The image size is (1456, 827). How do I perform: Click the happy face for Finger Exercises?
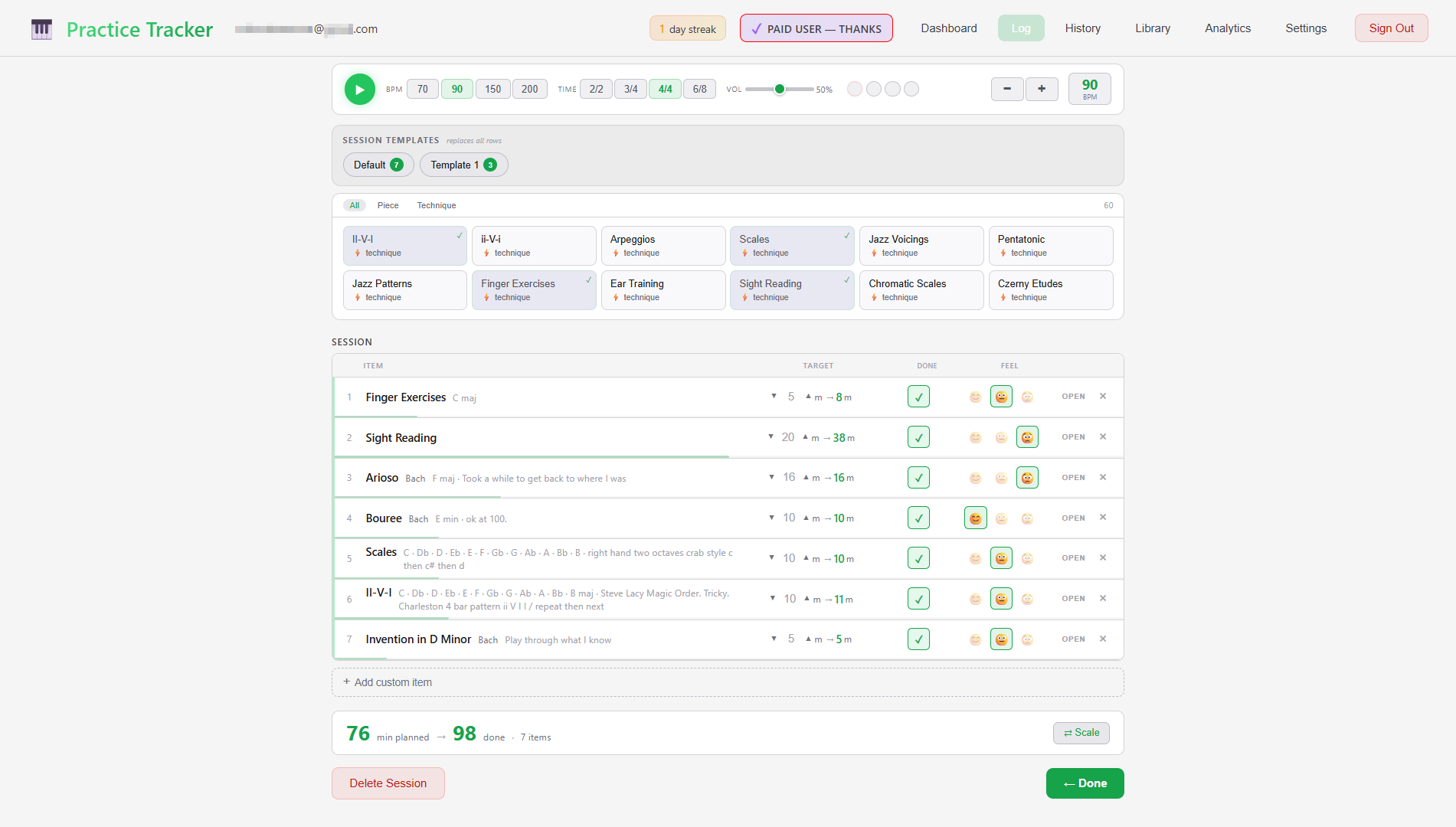(975, 397)
